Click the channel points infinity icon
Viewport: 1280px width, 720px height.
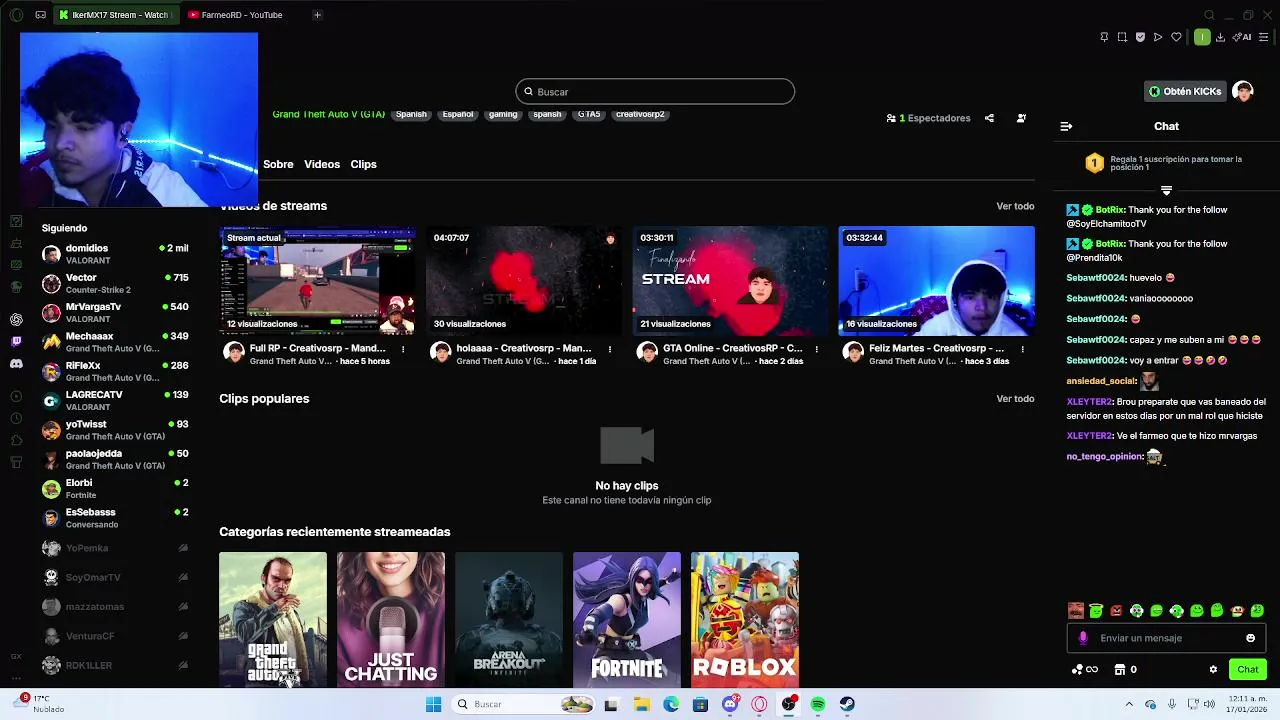[x=1084, y=669]
